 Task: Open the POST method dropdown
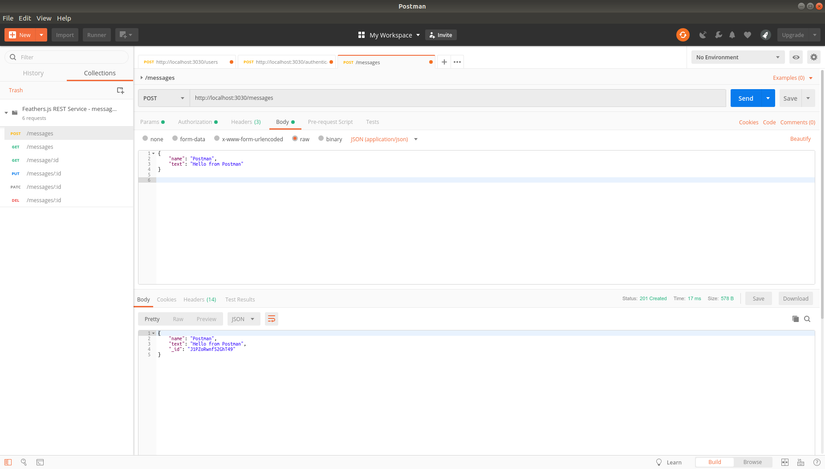click(164, 98)
